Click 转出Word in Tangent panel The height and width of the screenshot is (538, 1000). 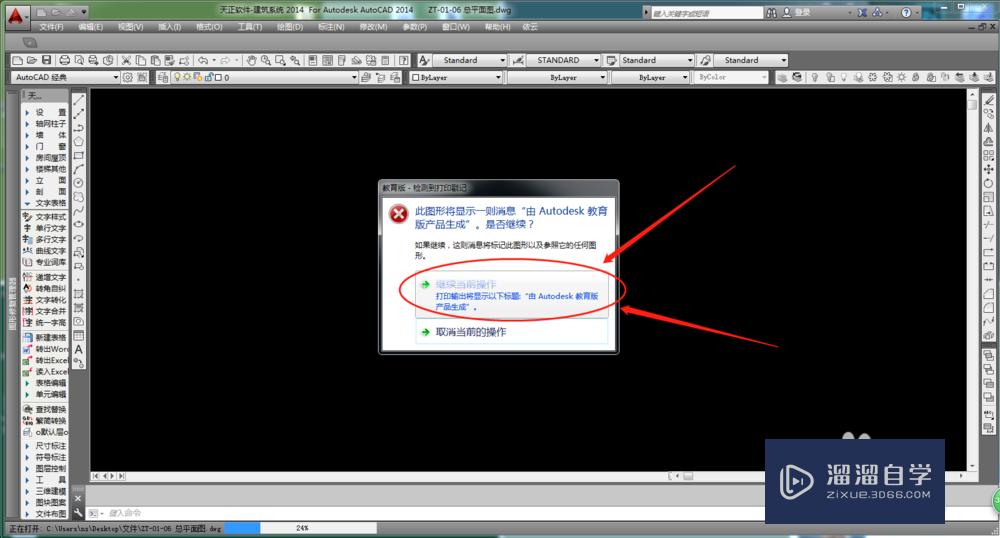[45, 349]
